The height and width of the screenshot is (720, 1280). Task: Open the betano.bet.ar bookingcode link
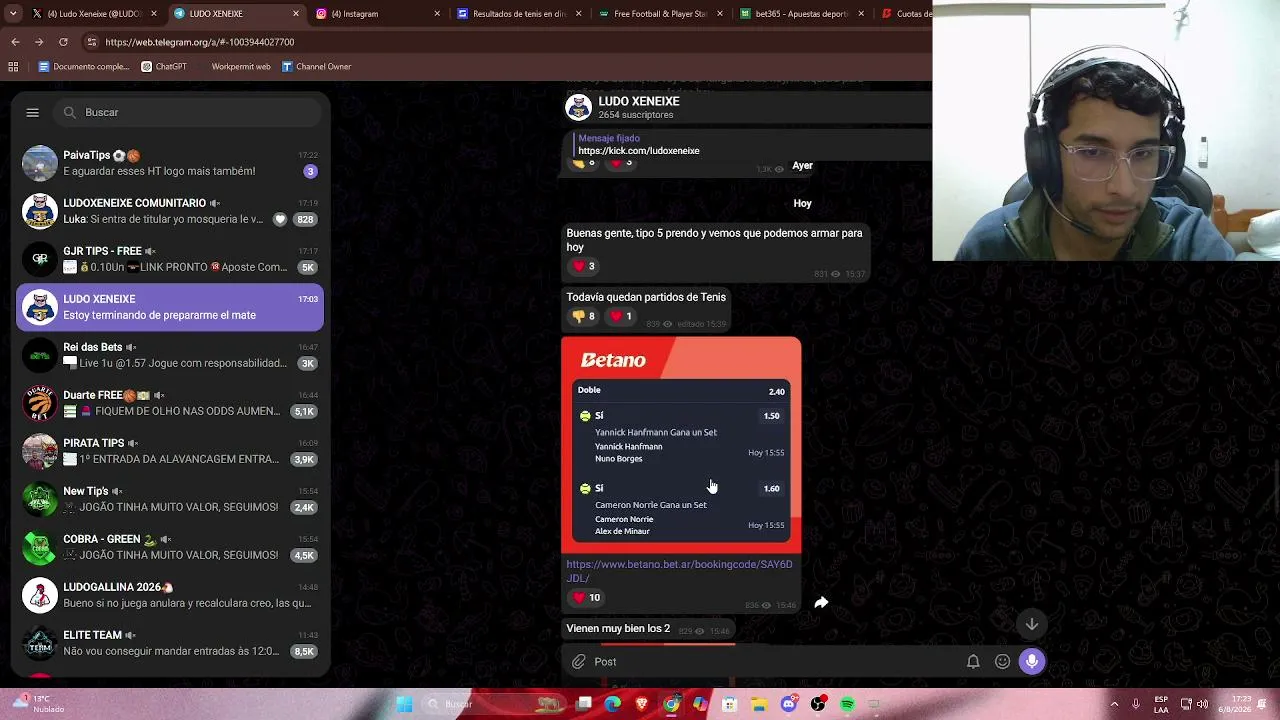[x=679, y=571]
